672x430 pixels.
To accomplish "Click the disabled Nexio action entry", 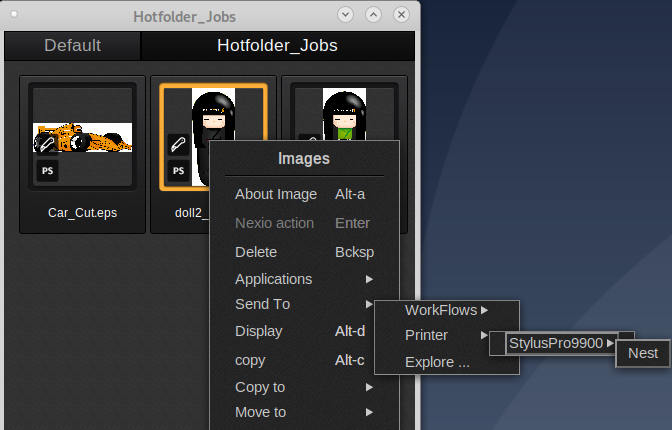I will (304, 223).
